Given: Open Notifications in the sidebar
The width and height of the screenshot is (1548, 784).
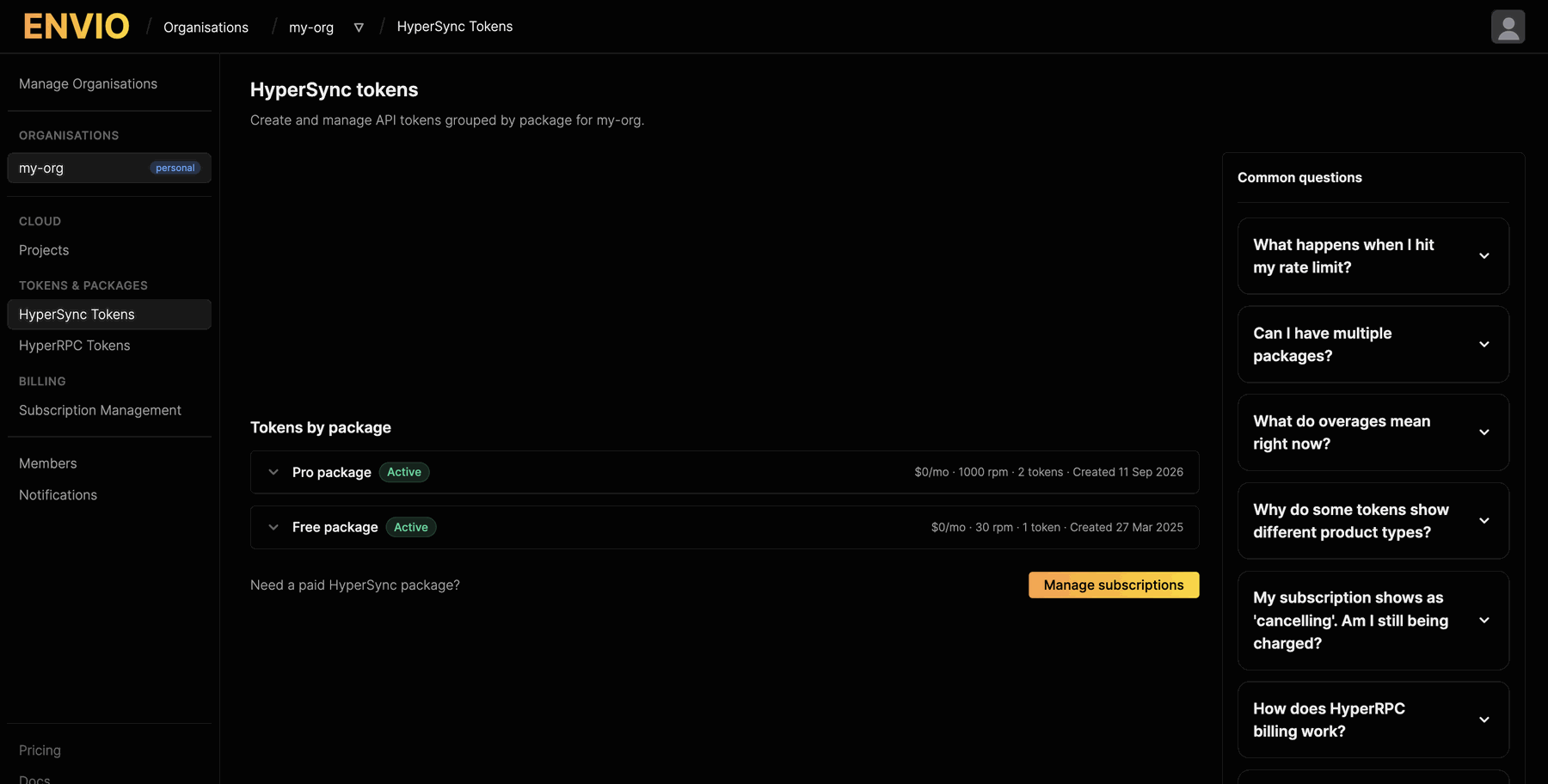Looking at the screenshot, I should point(58,495).
